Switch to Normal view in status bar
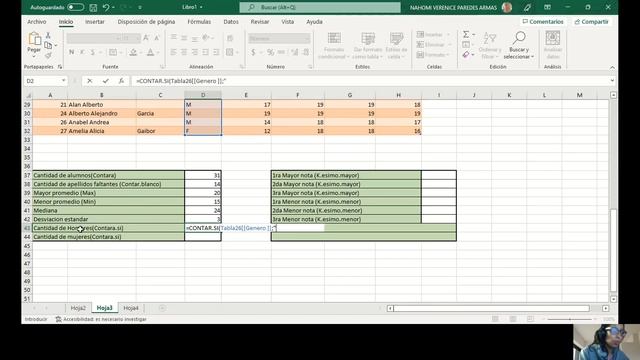Image resolution: width=640 pixels, height=360 pixels. pyautogui.click(x=495, y=319)
